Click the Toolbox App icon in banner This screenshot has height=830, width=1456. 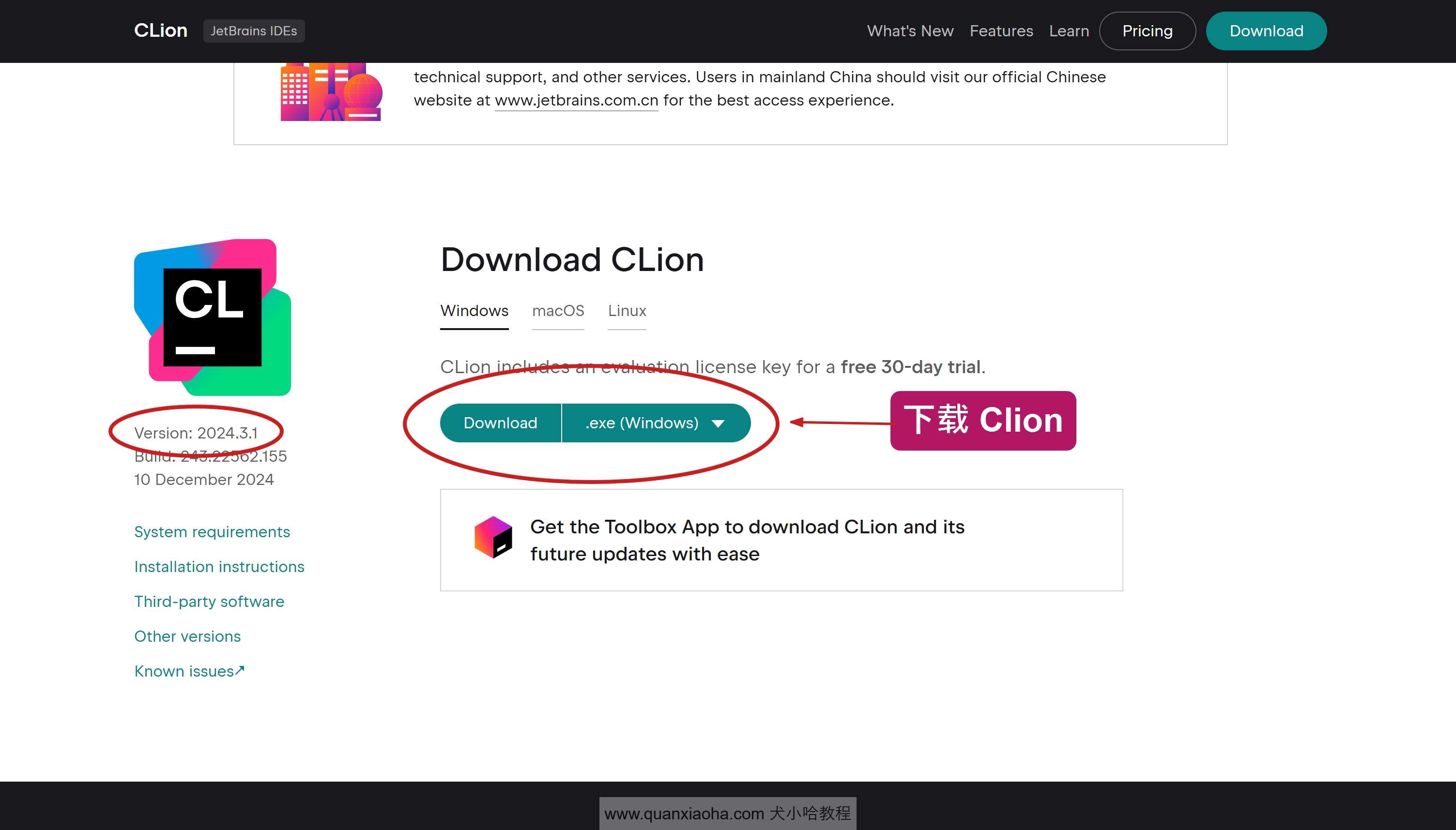click(x=491, y=539)
